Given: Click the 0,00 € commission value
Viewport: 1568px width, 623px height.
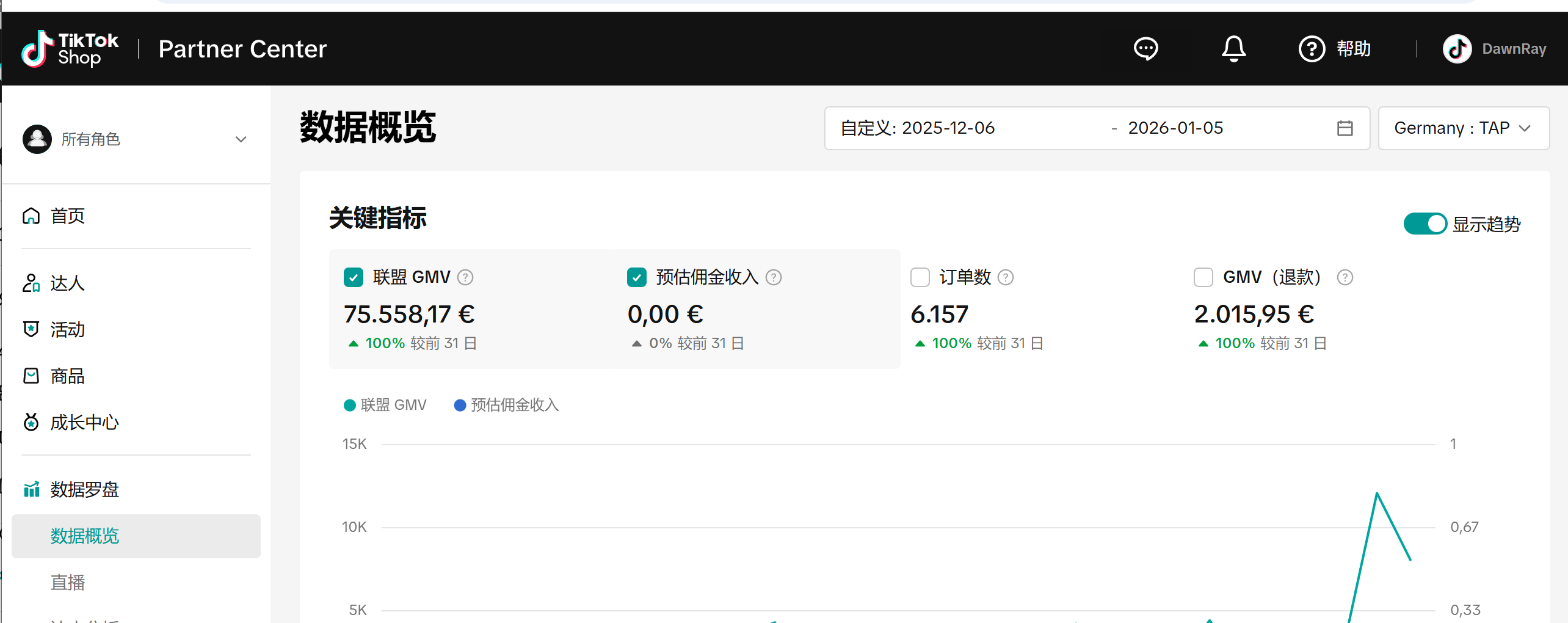Looking at the screenshot, I should click(x=666, y=315).
